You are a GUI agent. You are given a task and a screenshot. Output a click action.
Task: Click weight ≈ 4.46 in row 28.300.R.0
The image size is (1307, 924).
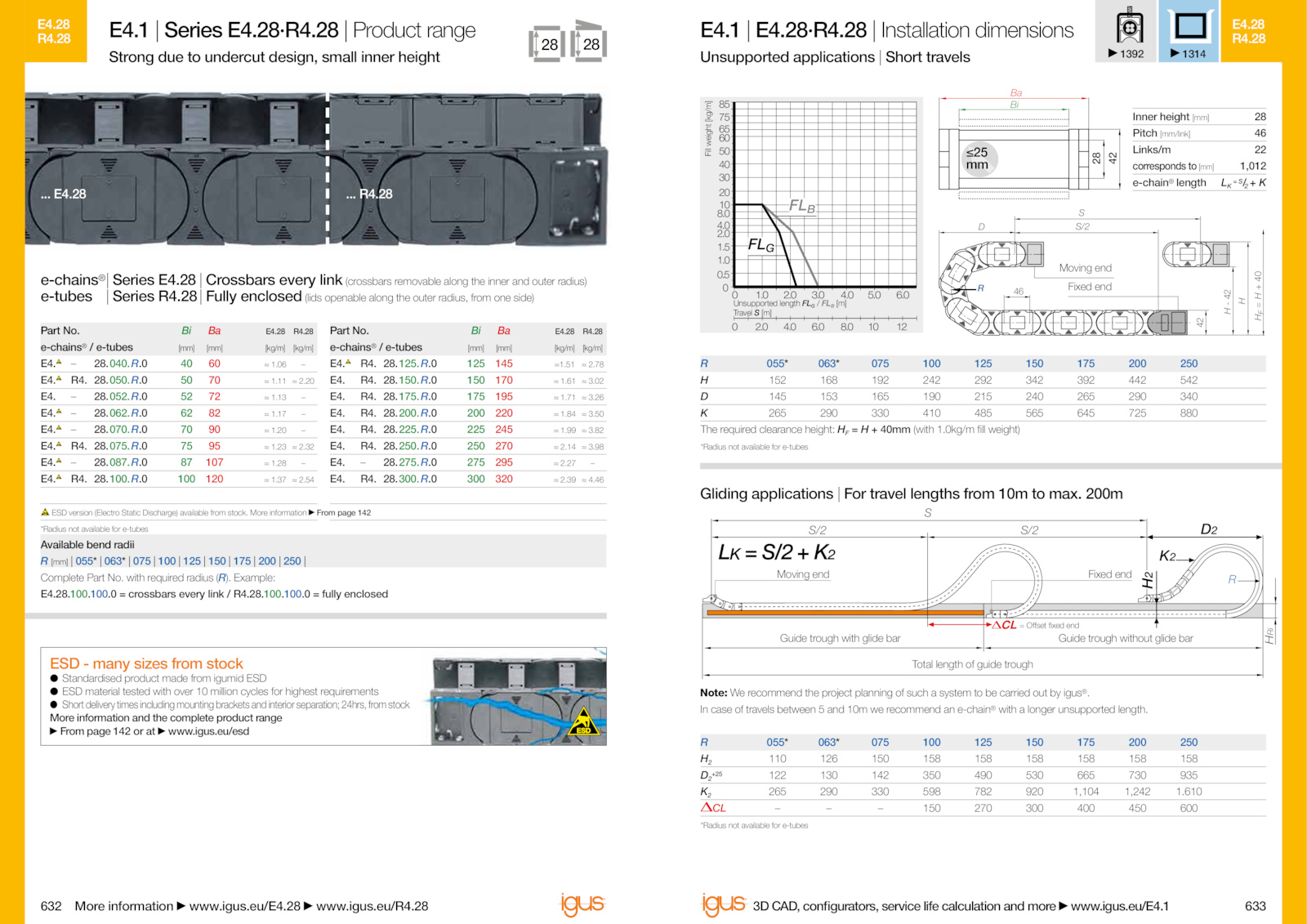(593, 480)
